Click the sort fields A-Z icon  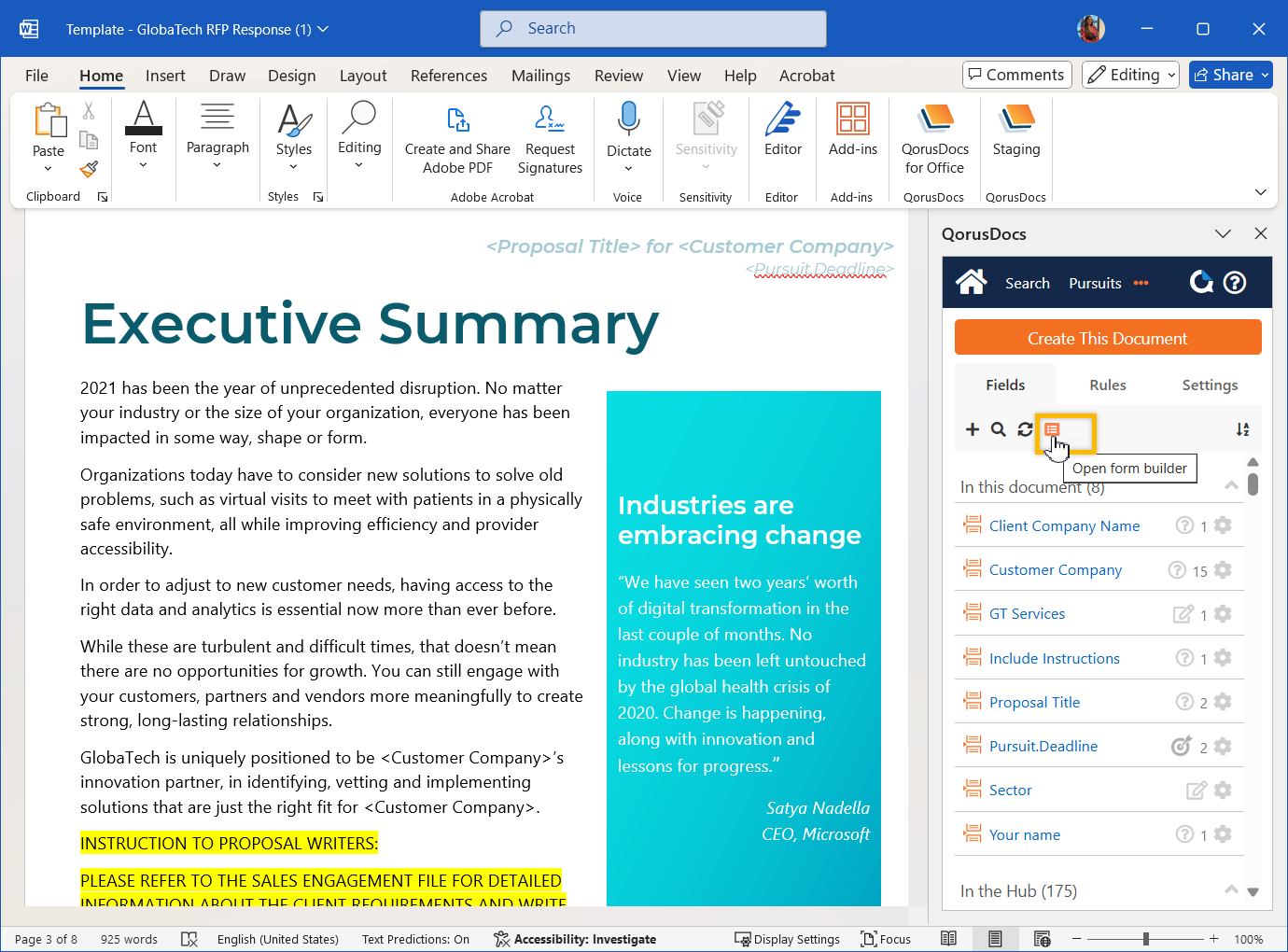point(1242,429)
